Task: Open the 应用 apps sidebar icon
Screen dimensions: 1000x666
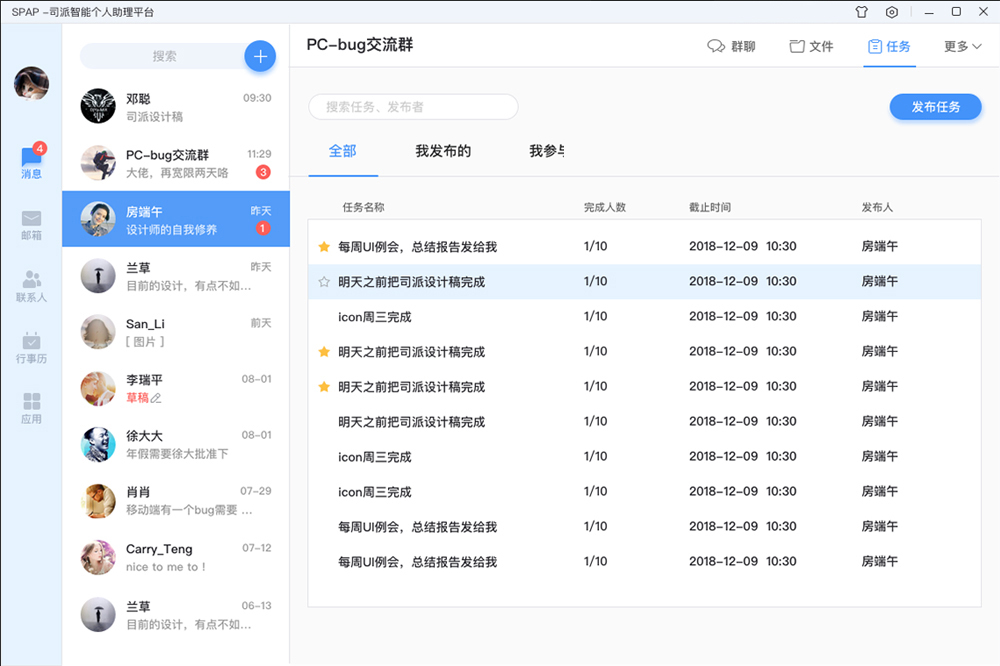Action: click(x=31, y=408)
